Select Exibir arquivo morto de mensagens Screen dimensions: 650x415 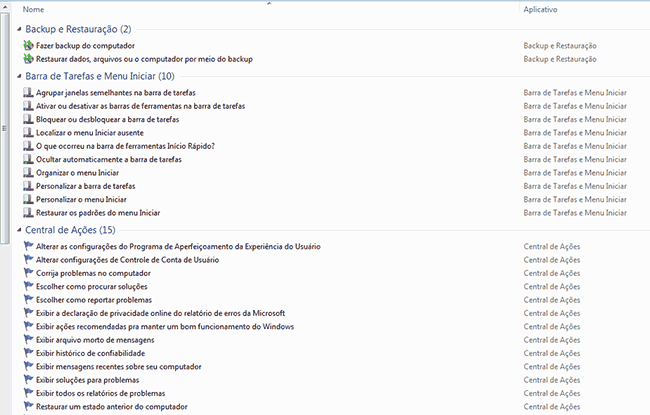tap(95, 340)
